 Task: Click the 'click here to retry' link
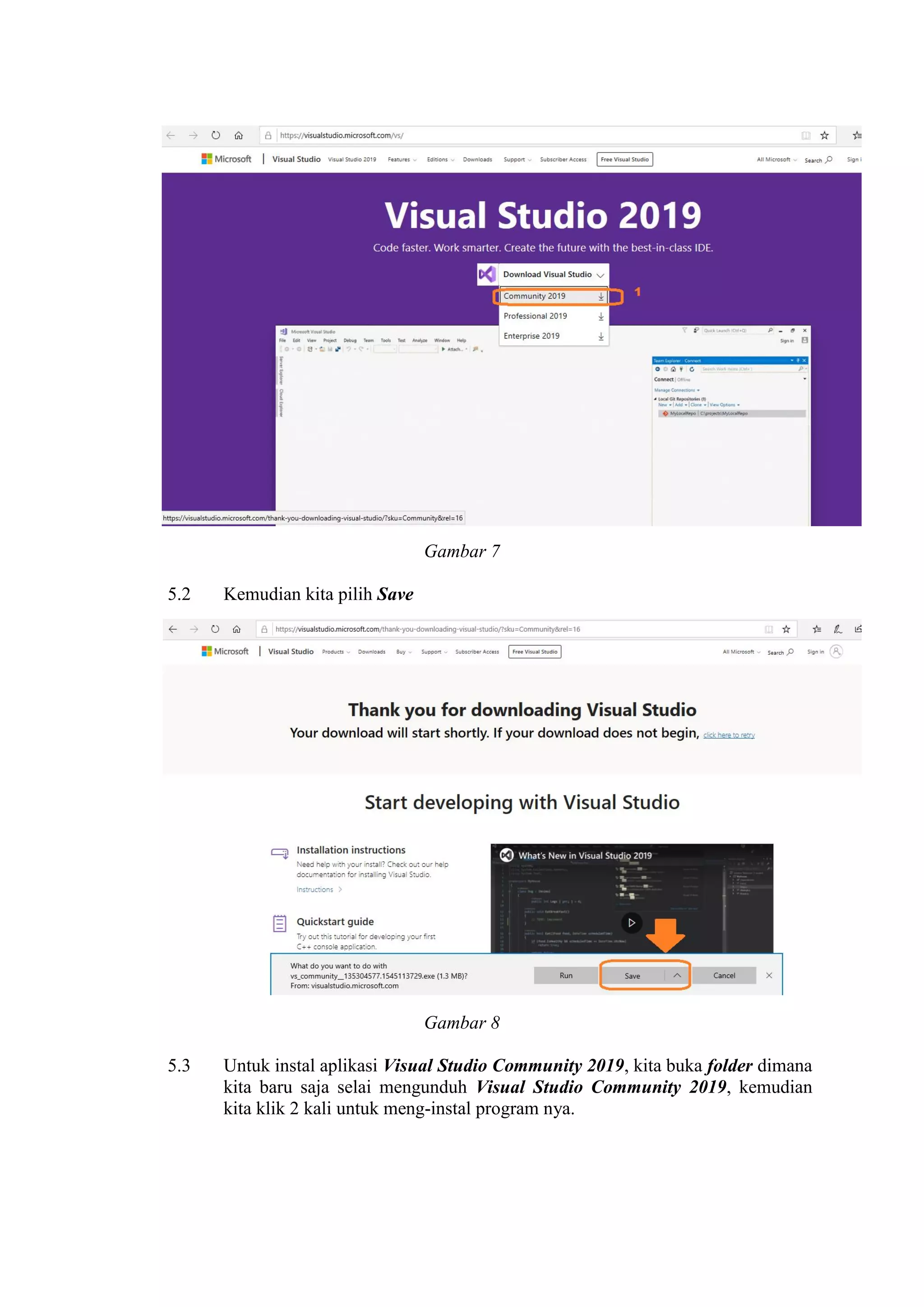pyautogui.click(x=729, y=735)
